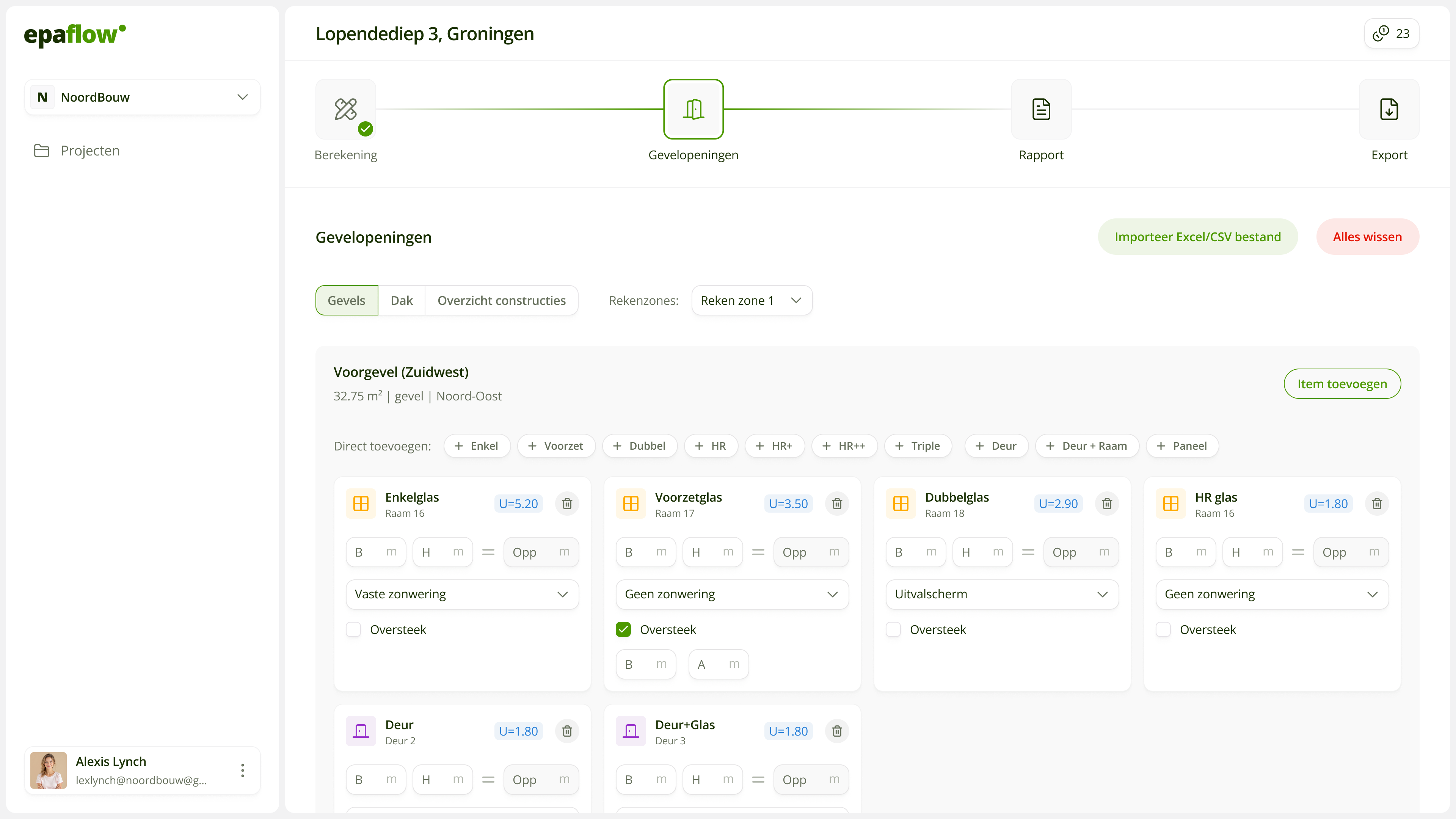Click the B width field of Enkelglas

(x=376, y=552)
